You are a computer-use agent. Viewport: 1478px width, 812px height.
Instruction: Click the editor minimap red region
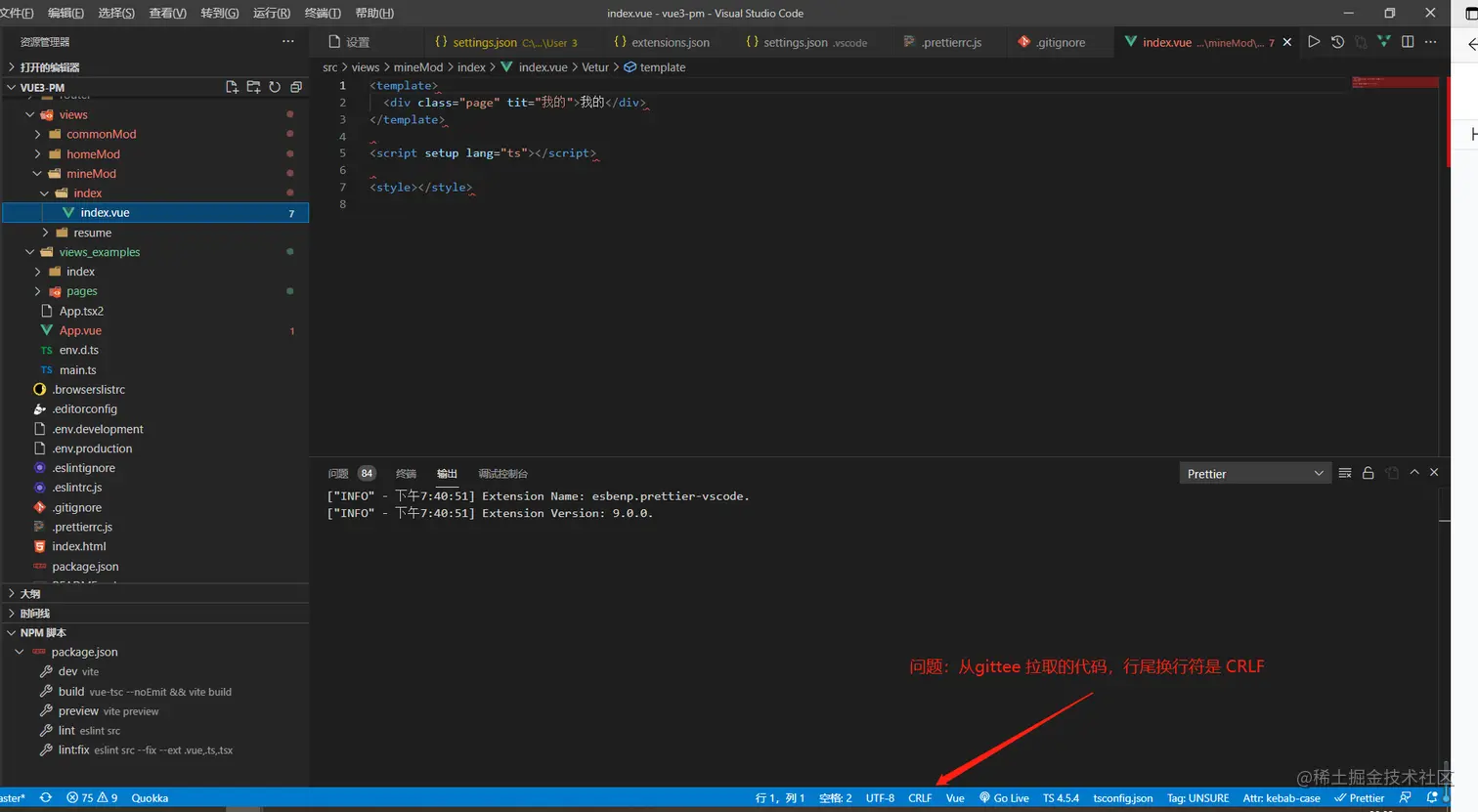click(x=1395, y=83)
